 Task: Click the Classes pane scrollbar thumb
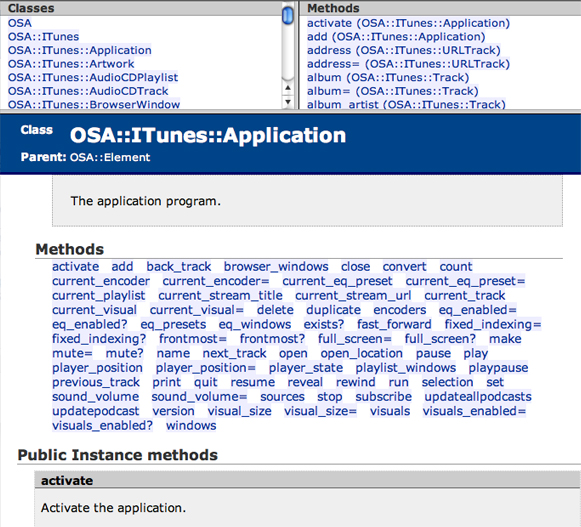pyautogui.click(x=288, y=16)
